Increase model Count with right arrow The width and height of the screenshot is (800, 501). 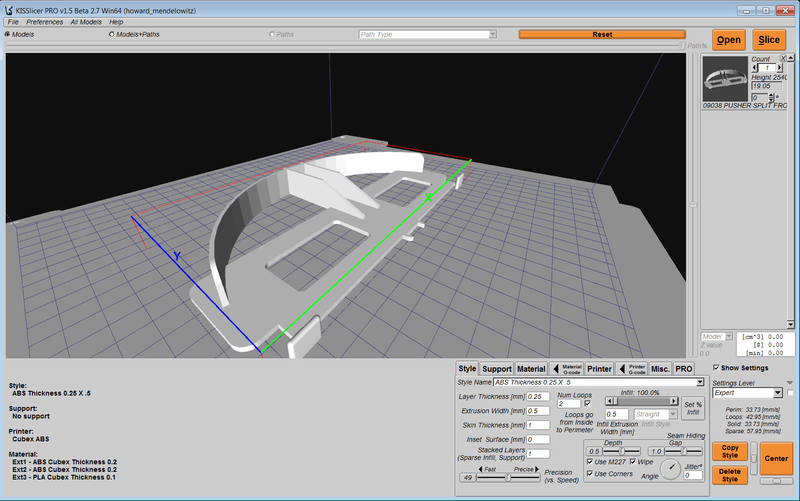779,67
